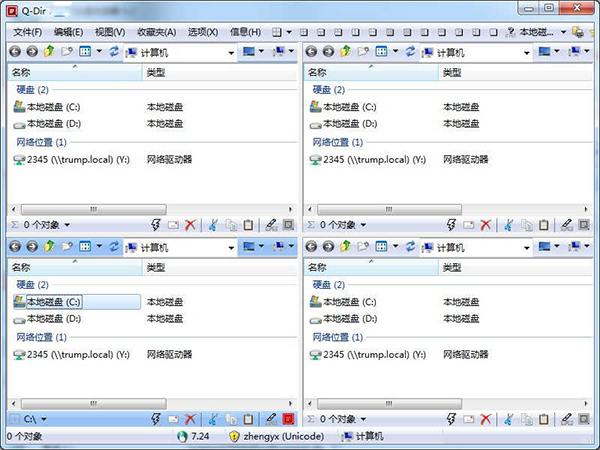
Task: Click the forward arrow in bottom-left pane
Action: coord(32,246)
